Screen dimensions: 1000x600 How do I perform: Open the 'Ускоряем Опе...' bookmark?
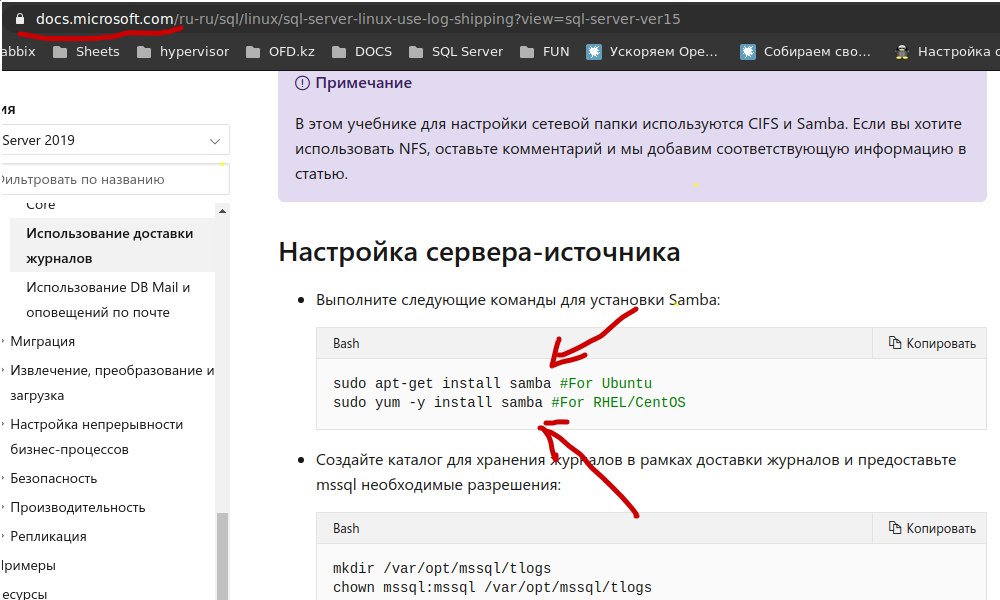(652, 52)
